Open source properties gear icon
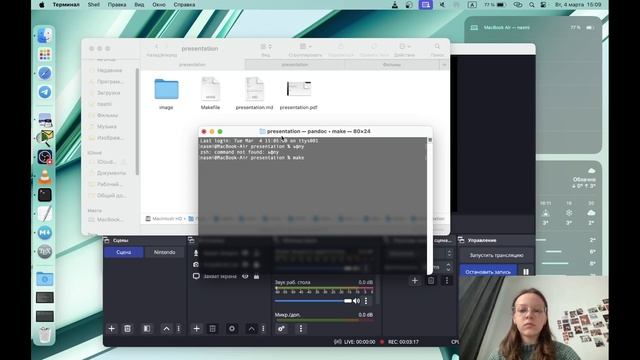The image size is (640, 360). (232, 329)
